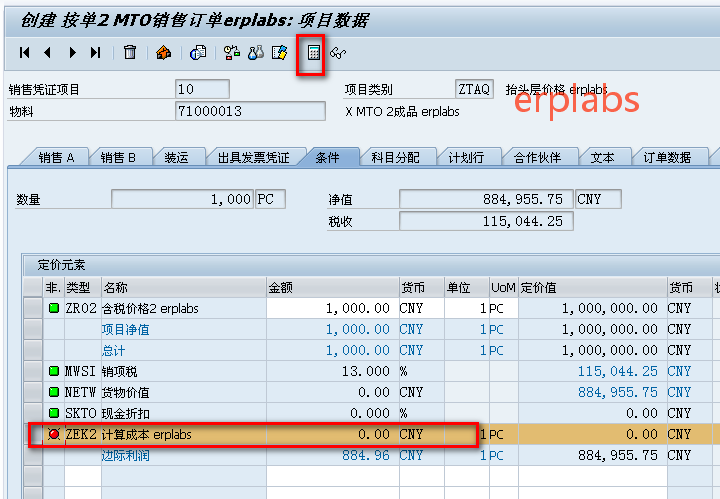Image resolution: width=720 pixels, height=499 pixels.
Task: Click the calculator costing icon
Action: [x=314, y=53]
